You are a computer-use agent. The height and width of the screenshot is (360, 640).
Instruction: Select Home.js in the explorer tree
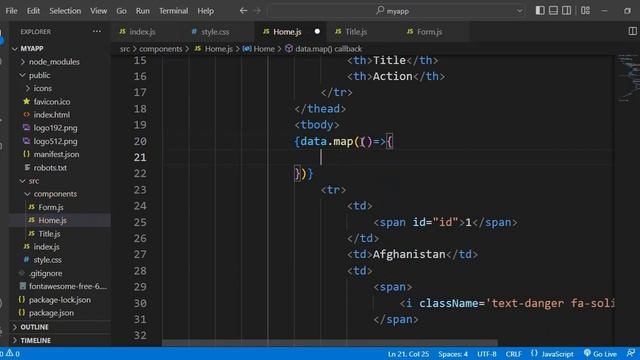[x=52, y=220]
